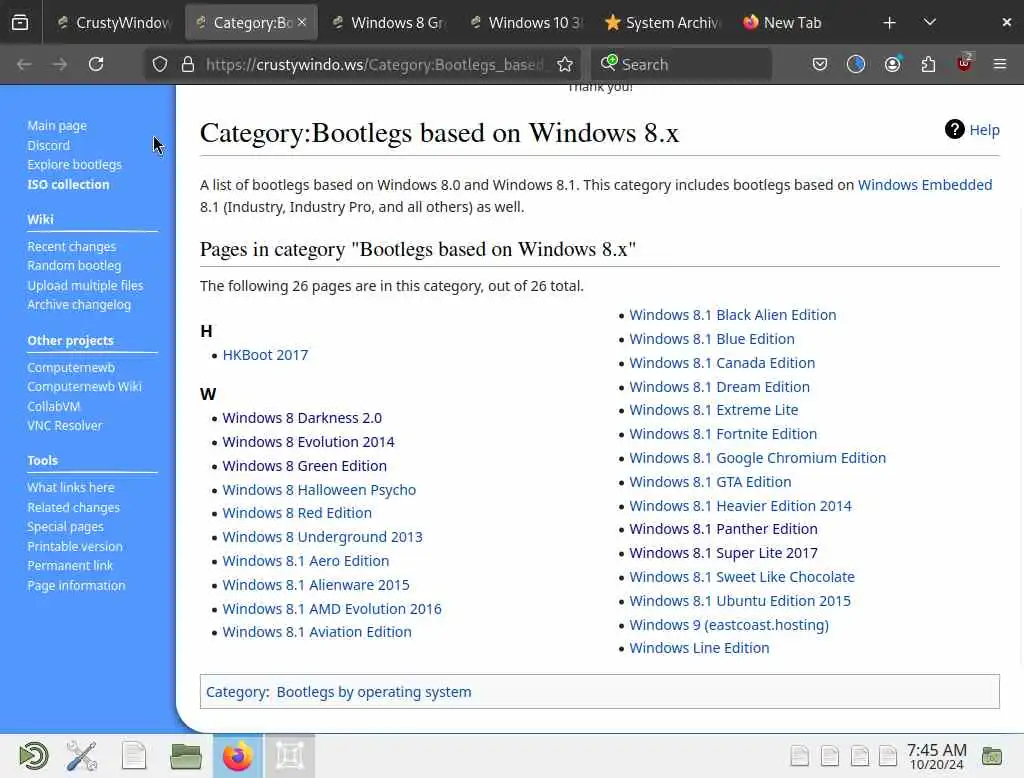Open the Firefox View icon

pyautogui.click(x=20, y=23)
